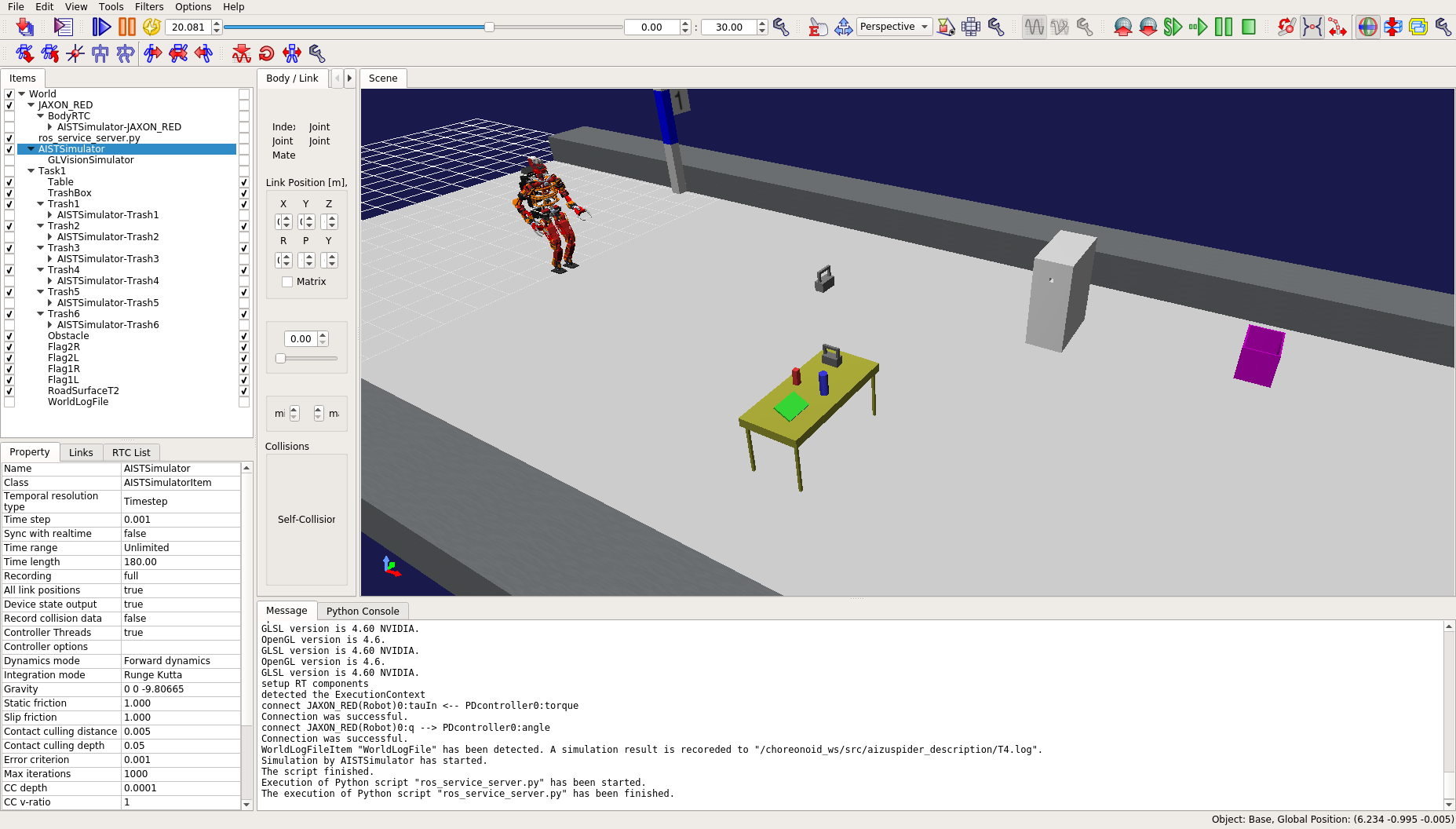Click the current time 20.081 input field
Screen dimensions: 1456x829
pyautogui.click(x=188, y=27)
